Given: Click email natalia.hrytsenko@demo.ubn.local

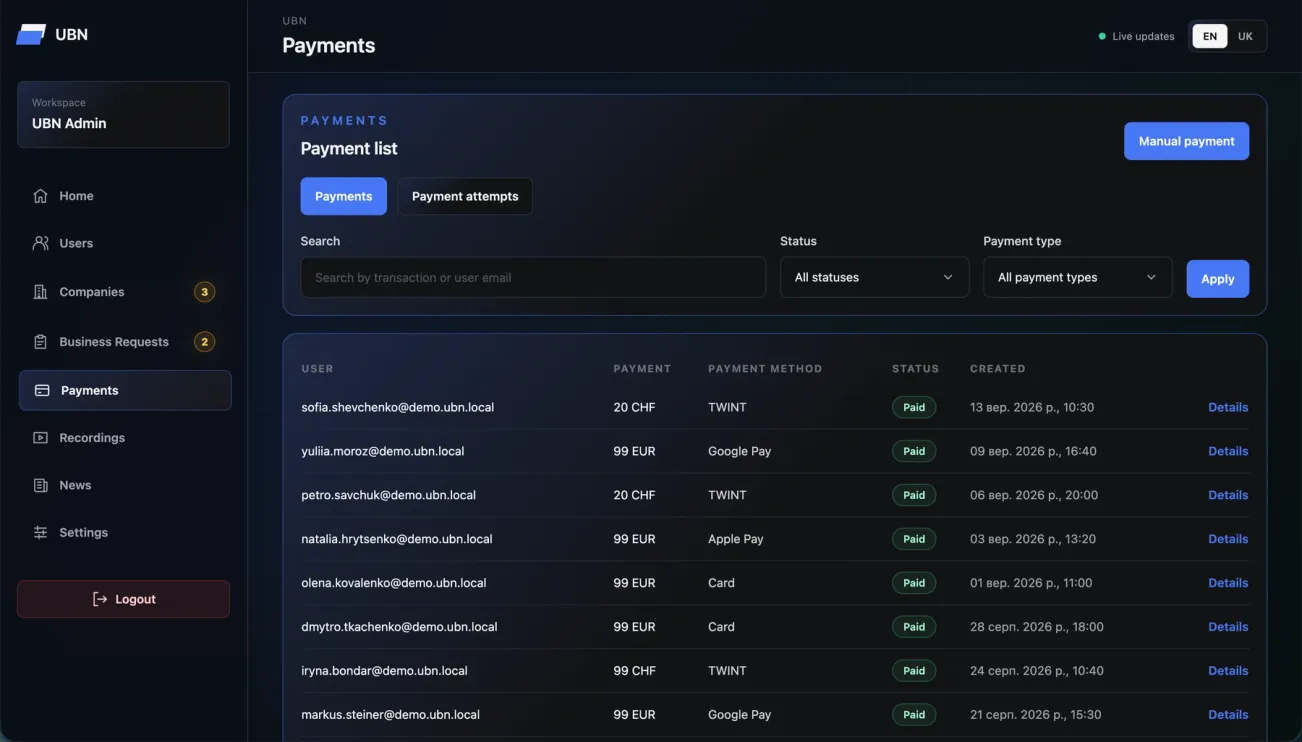Looking at the screenshot, I should coord(397,539).
